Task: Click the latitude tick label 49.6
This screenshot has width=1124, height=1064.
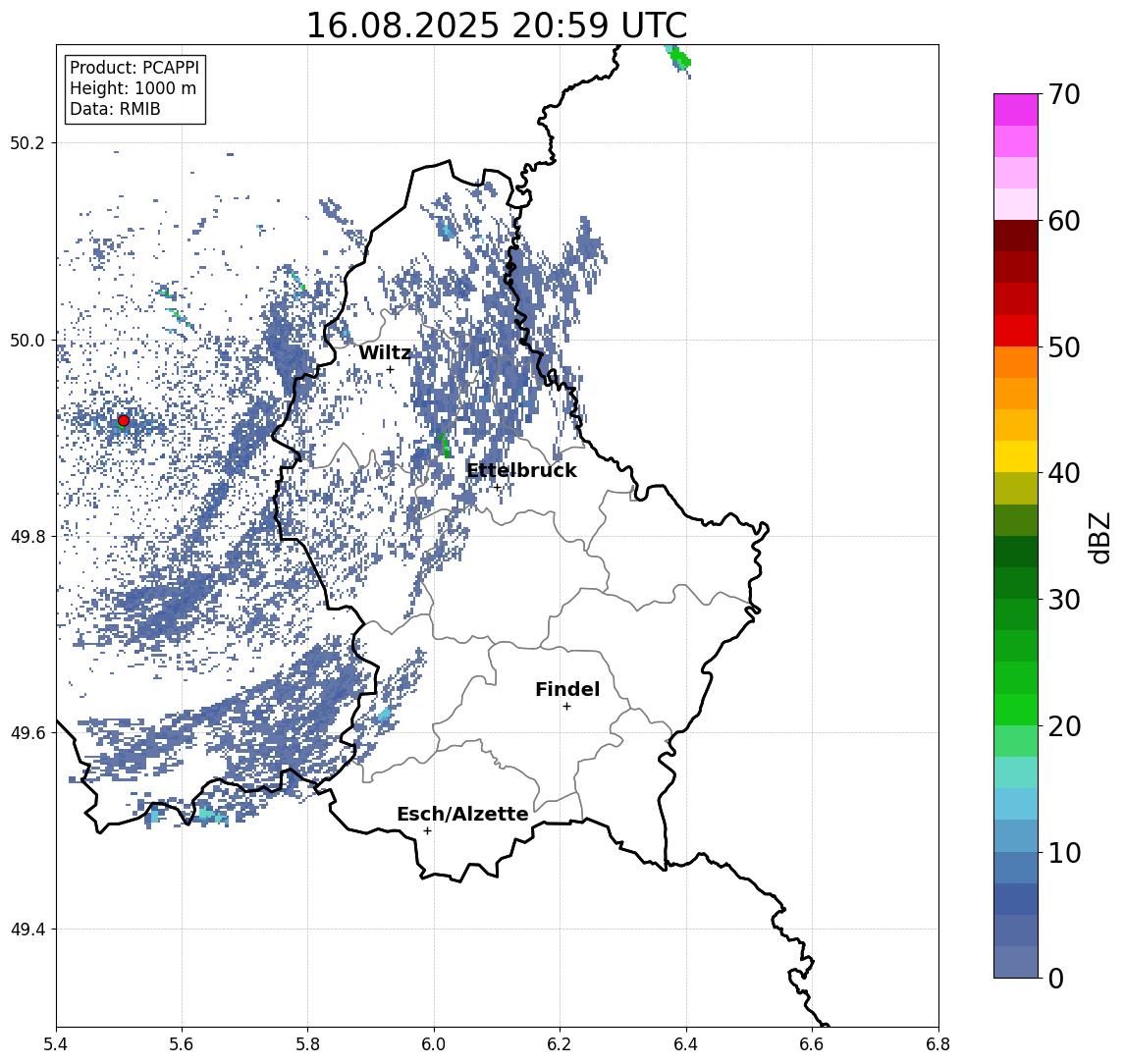Action: tap(27, 733)
